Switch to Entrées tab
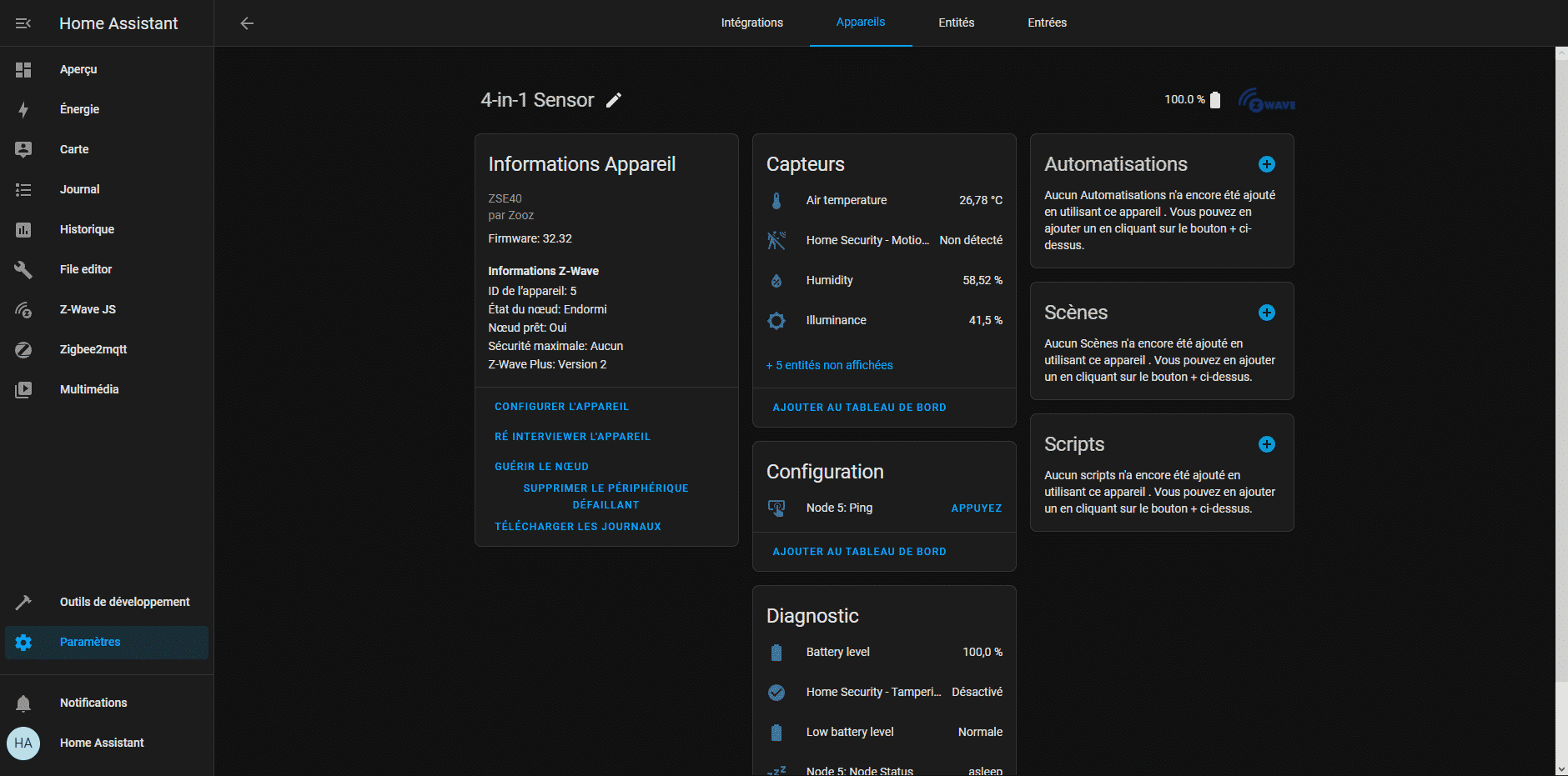The width and height of the screenshot is (1568, 776). click(x=1048, y=23)
